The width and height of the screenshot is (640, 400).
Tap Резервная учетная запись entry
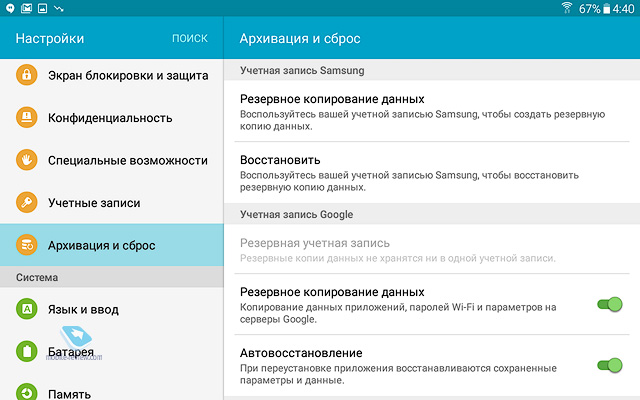420,250
